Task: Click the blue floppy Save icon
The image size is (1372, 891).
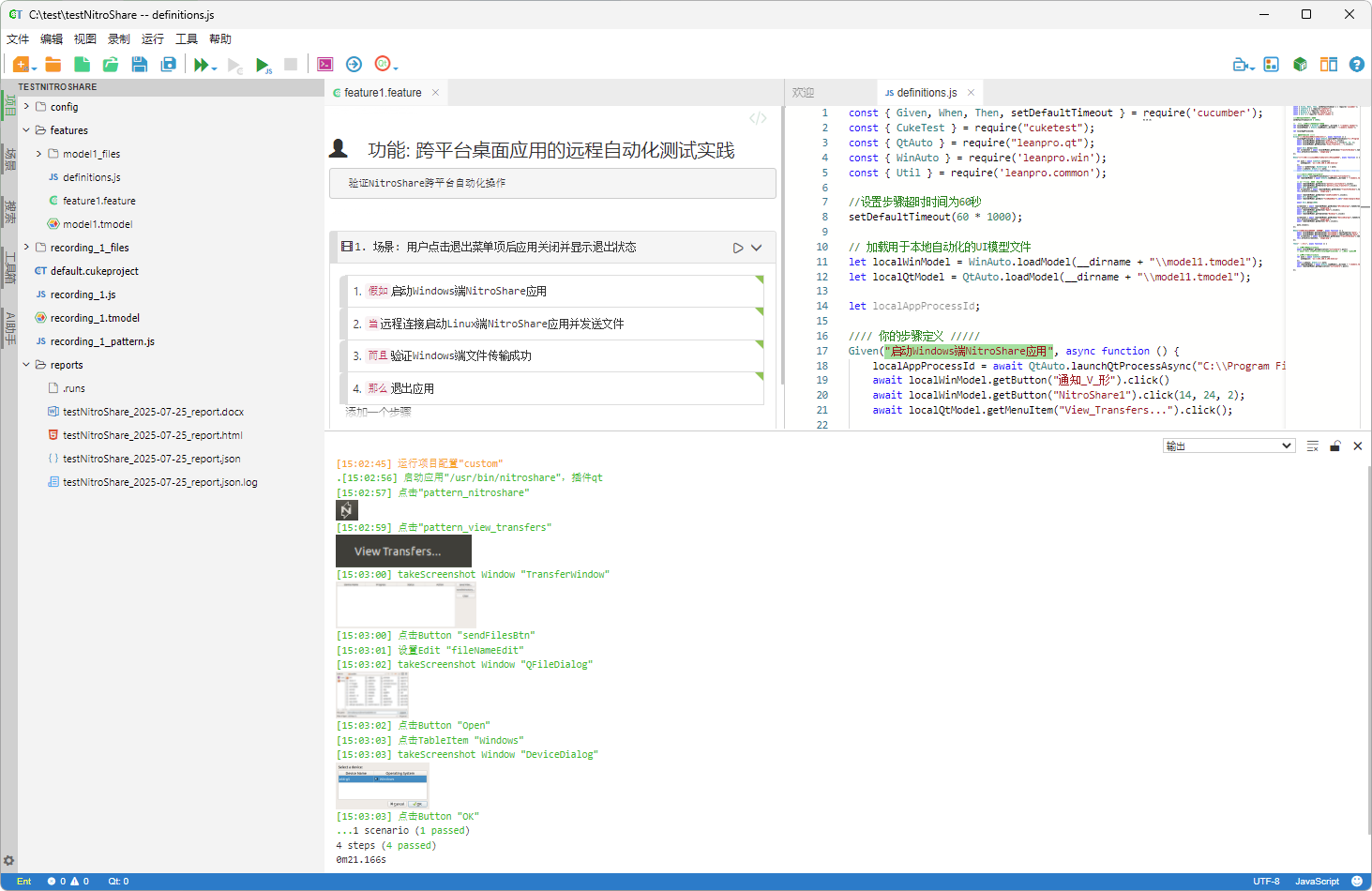Action: 140,65
